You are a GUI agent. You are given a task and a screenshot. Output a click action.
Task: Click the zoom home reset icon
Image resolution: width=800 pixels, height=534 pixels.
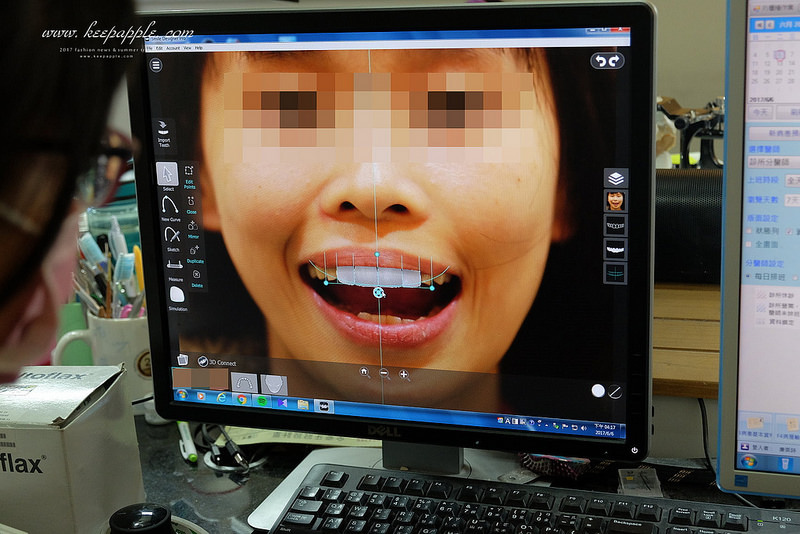(364, 372)
